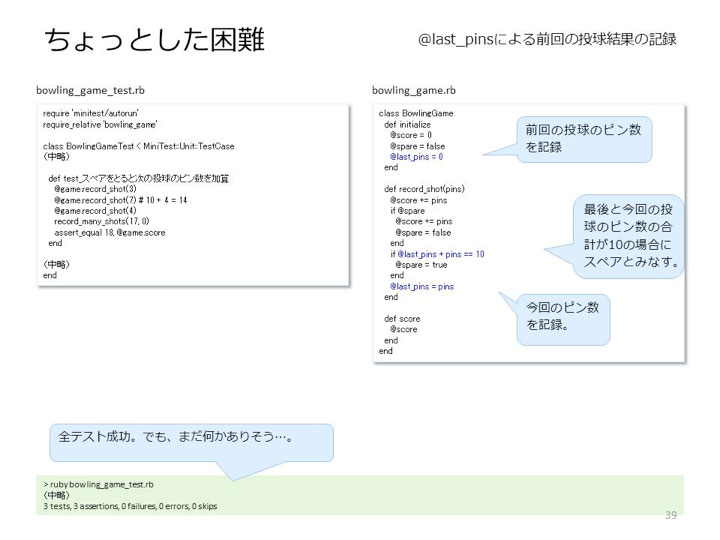The image size is (720, 540).
Task: Click the 全テスト成功 callout bubble
Action: click(191, 442)
